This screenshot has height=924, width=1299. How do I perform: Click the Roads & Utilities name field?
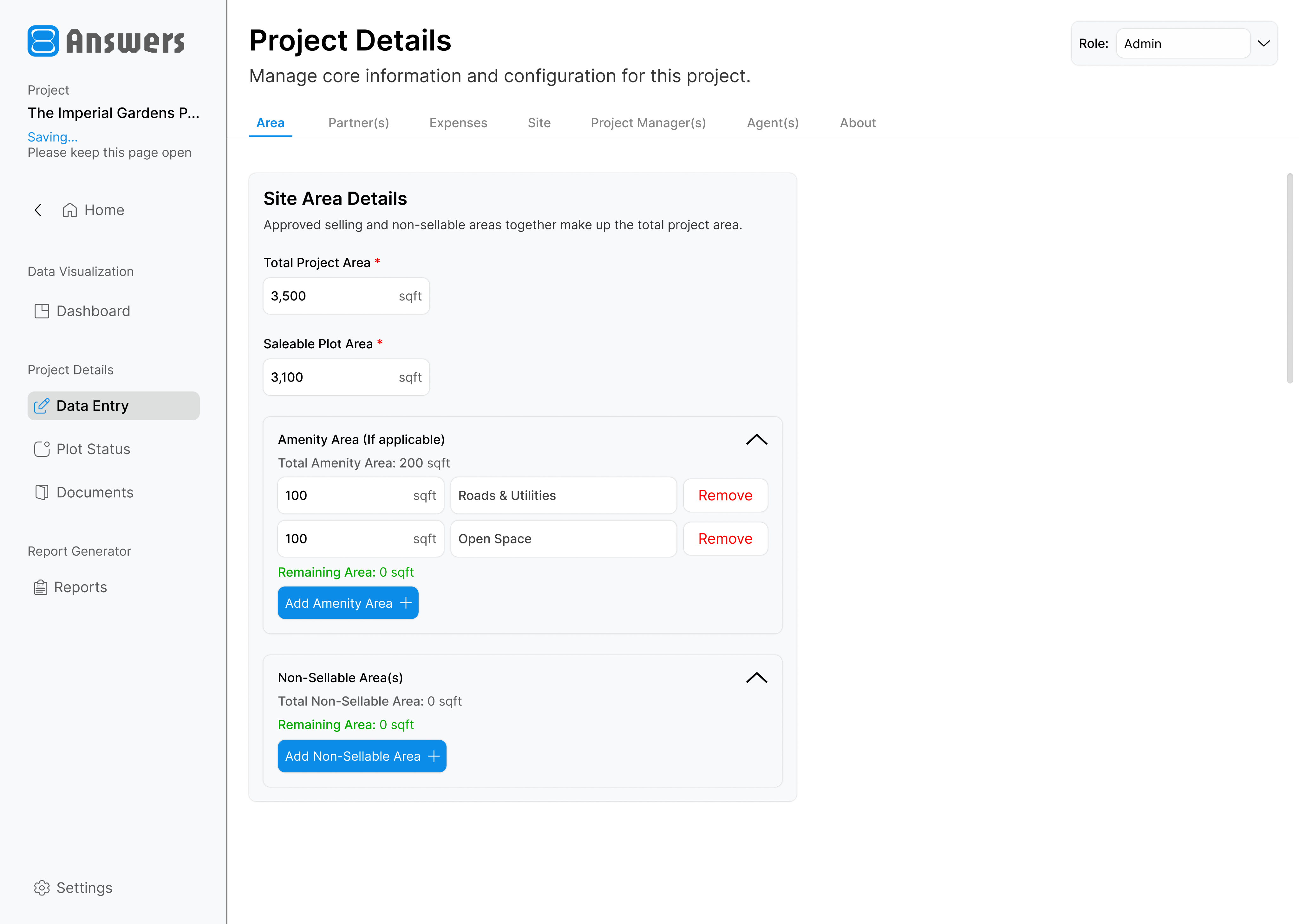tap(564, 495)
